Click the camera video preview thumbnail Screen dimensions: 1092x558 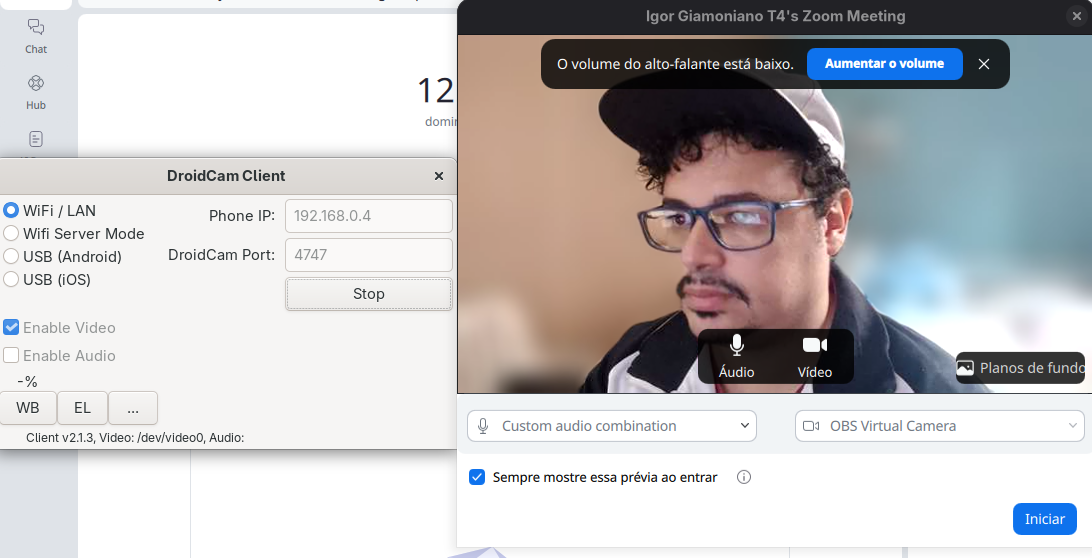(x=774, y=214)
